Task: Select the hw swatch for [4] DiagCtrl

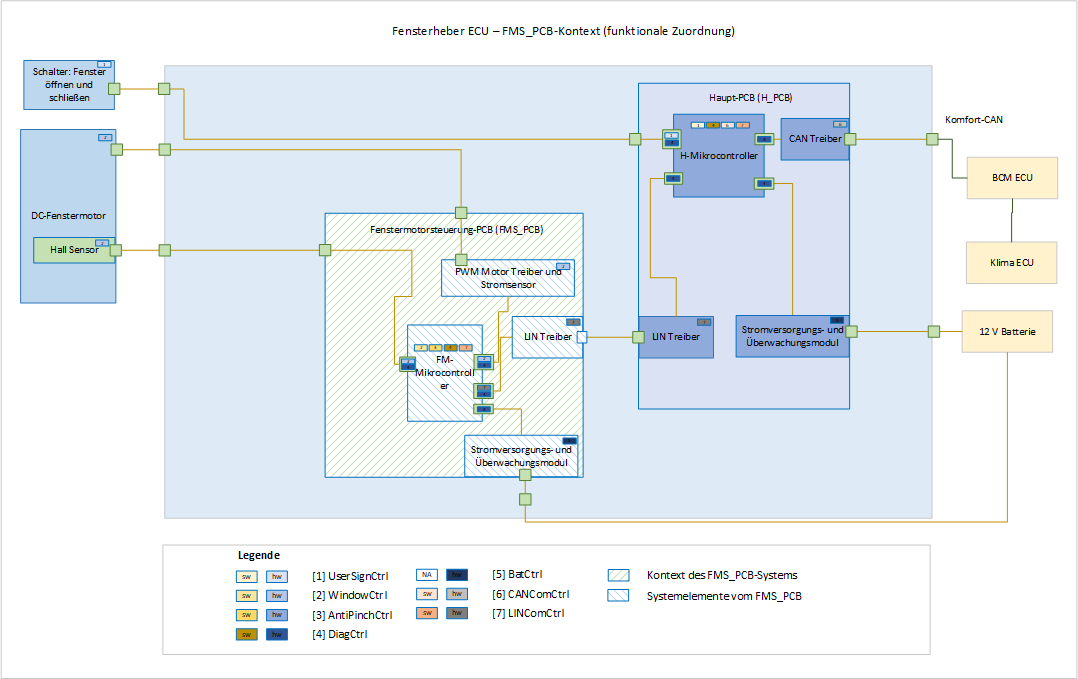Action: click(277, 634)
